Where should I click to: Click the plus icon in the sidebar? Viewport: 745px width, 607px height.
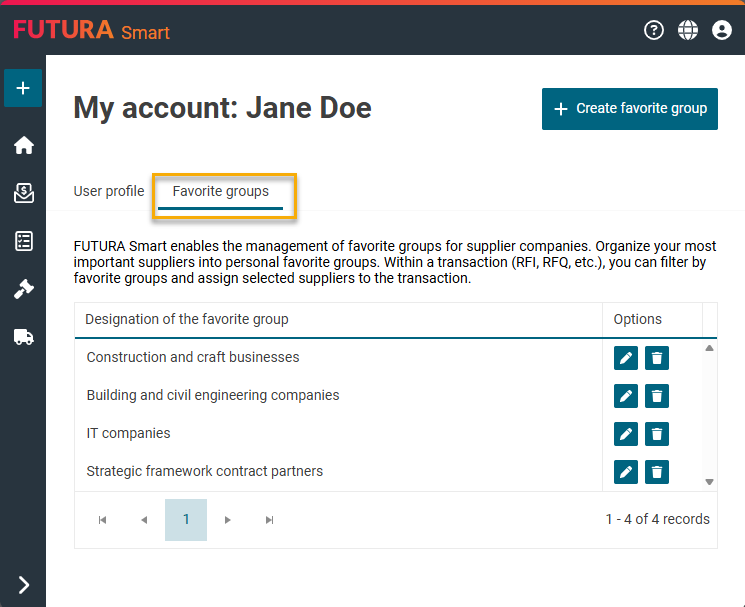[x=23, y=88]
